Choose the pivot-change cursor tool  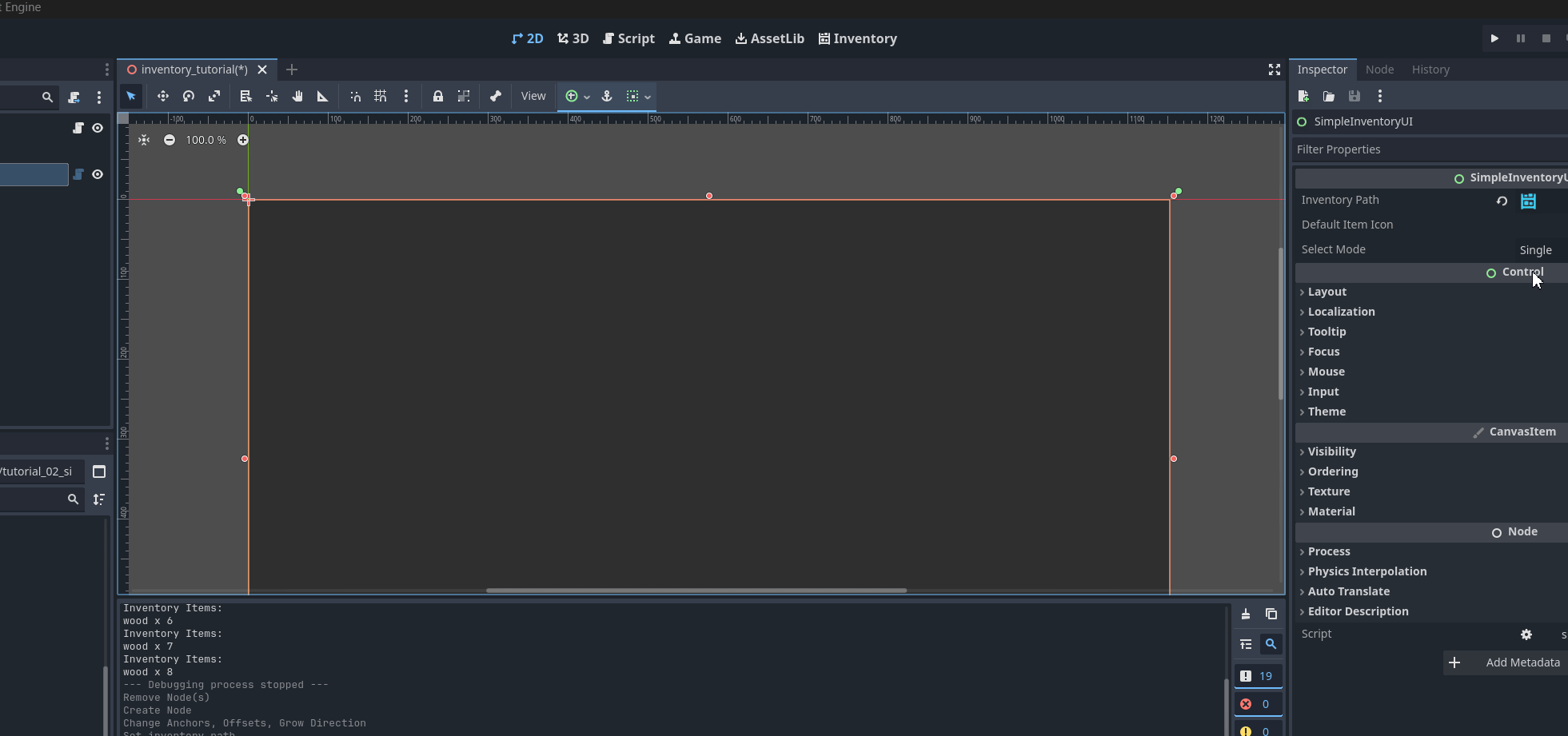[x=272, y=96]
